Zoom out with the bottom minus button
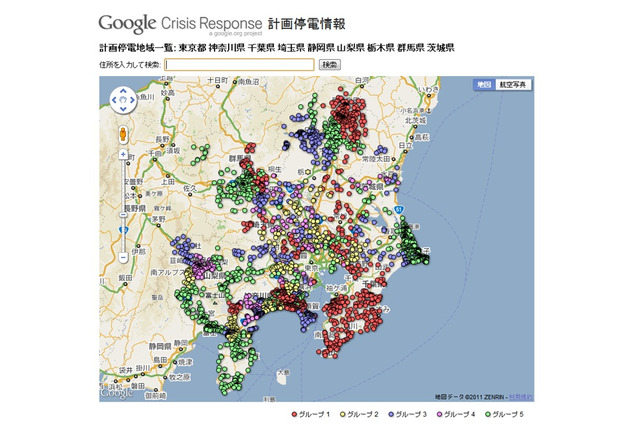The width and height of the screenshot is (640, 426). pos(123,257)
